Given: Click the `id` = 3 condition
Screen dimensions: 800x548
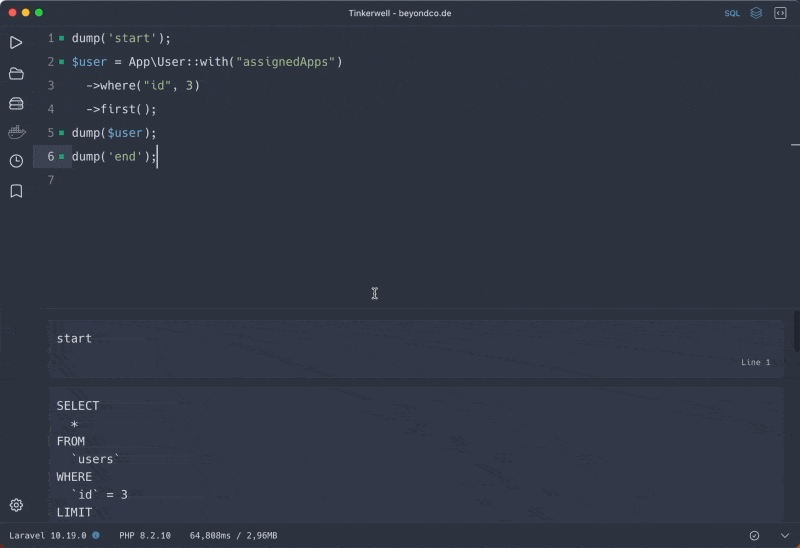Looking at the screenshot, I should click(x=99, y=494).
